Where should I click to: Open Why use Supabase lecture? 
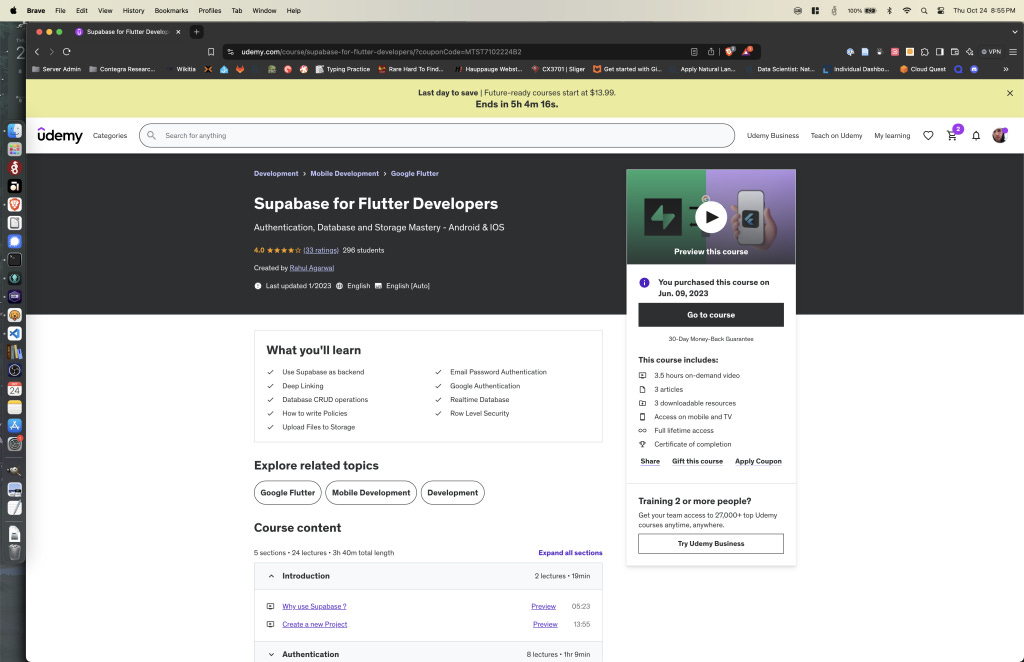tap(314, 606)
